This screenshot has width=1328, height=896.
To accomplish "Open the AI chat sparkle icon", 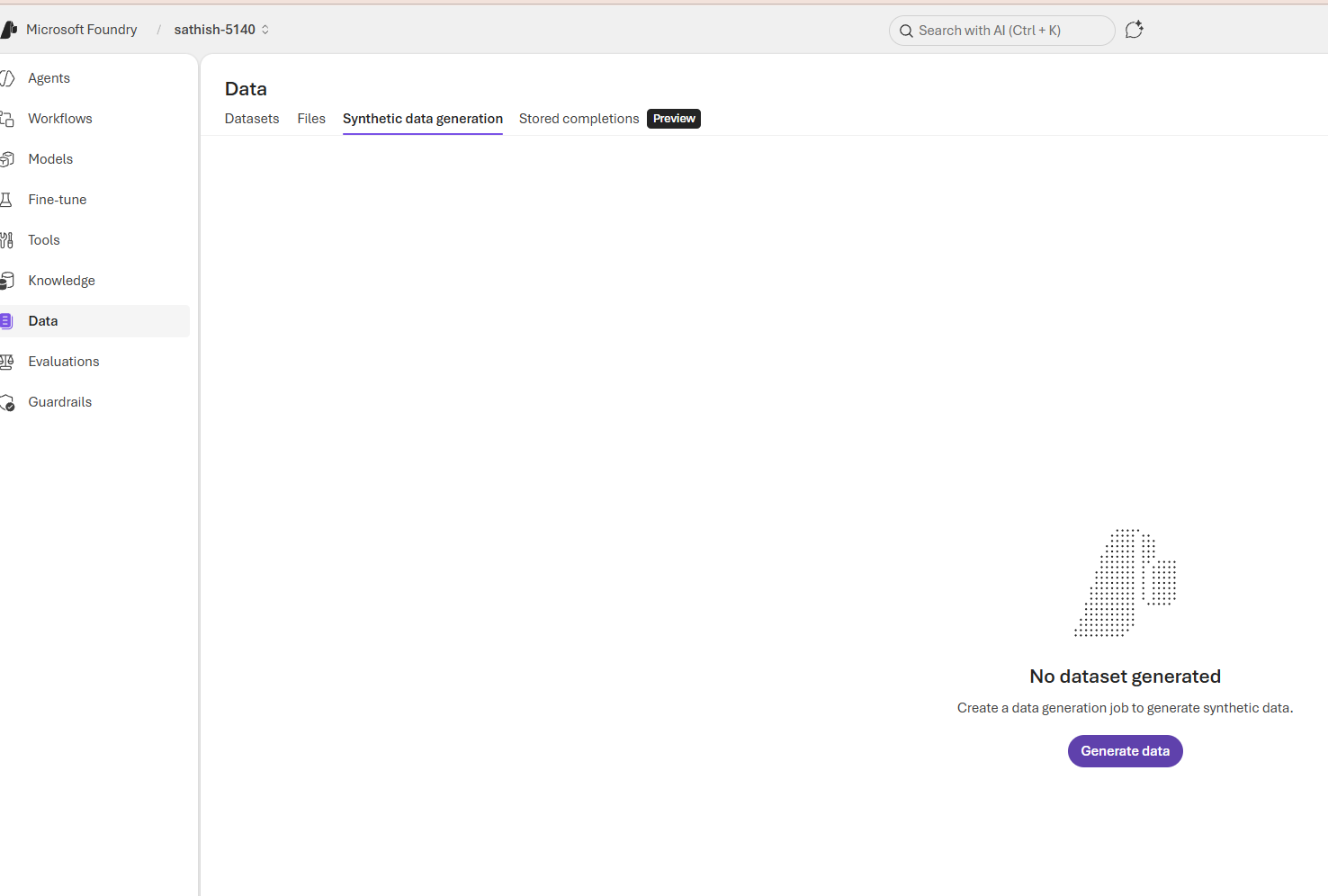I will (x=1134, y=30).
